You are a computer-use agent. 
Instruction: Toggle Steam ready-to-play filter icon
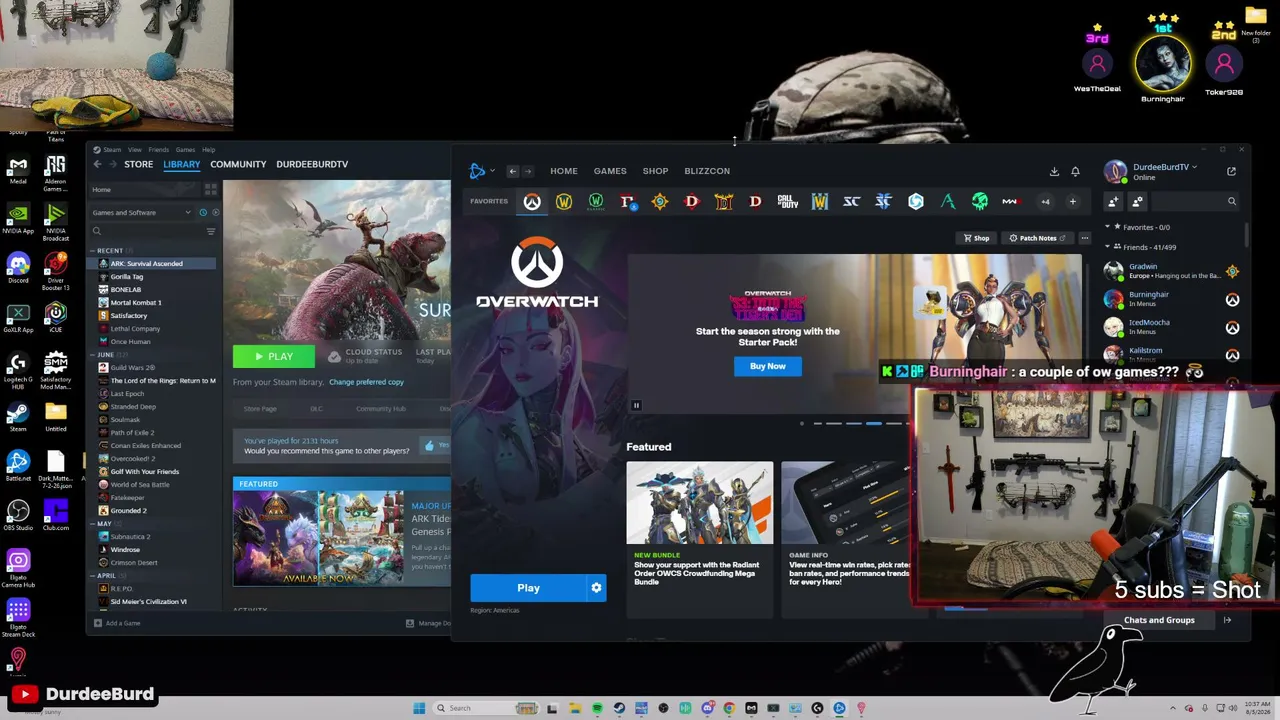coord(216,212)
